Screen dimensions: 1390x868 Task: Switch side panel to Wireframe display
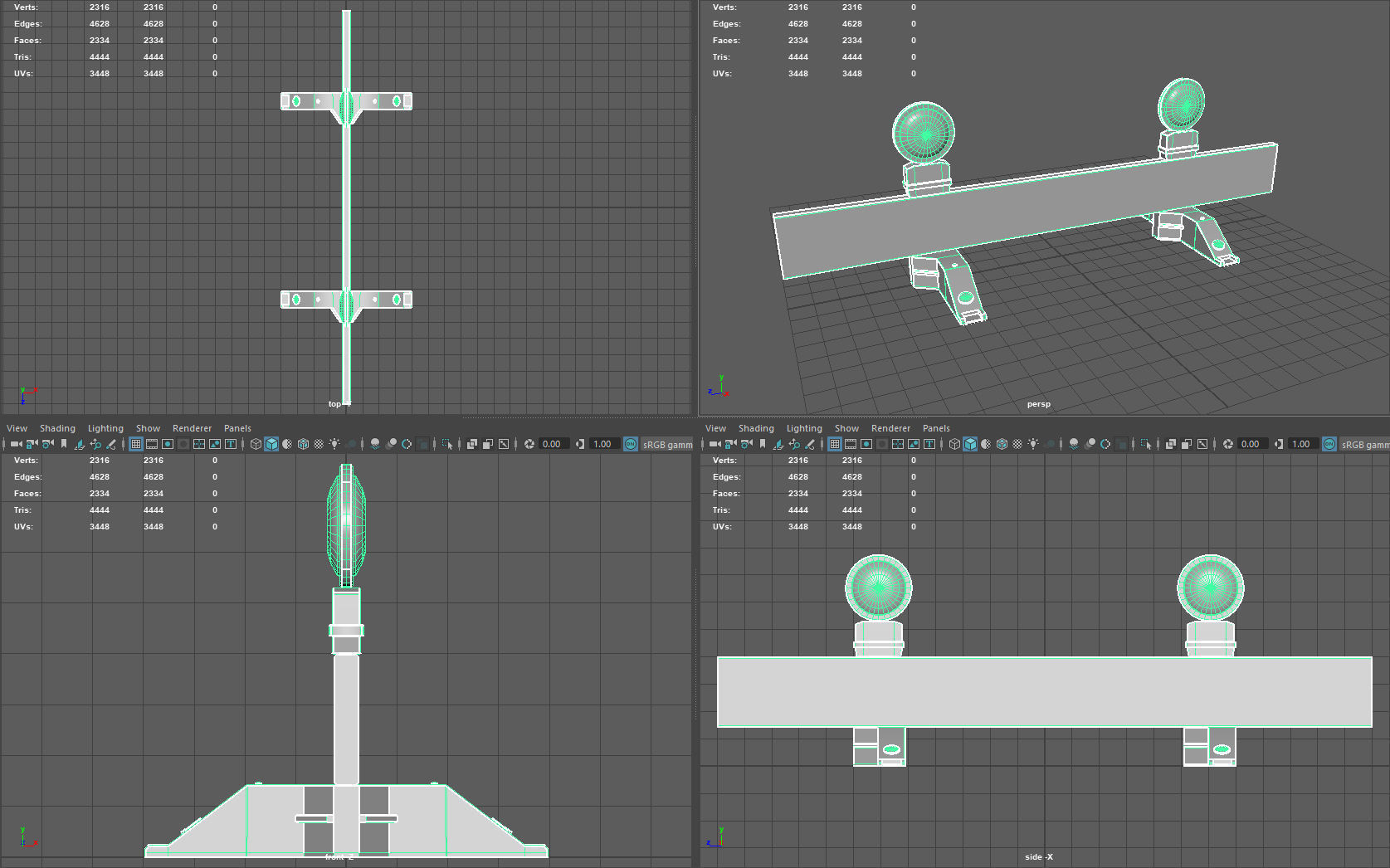tap(954, 444)
